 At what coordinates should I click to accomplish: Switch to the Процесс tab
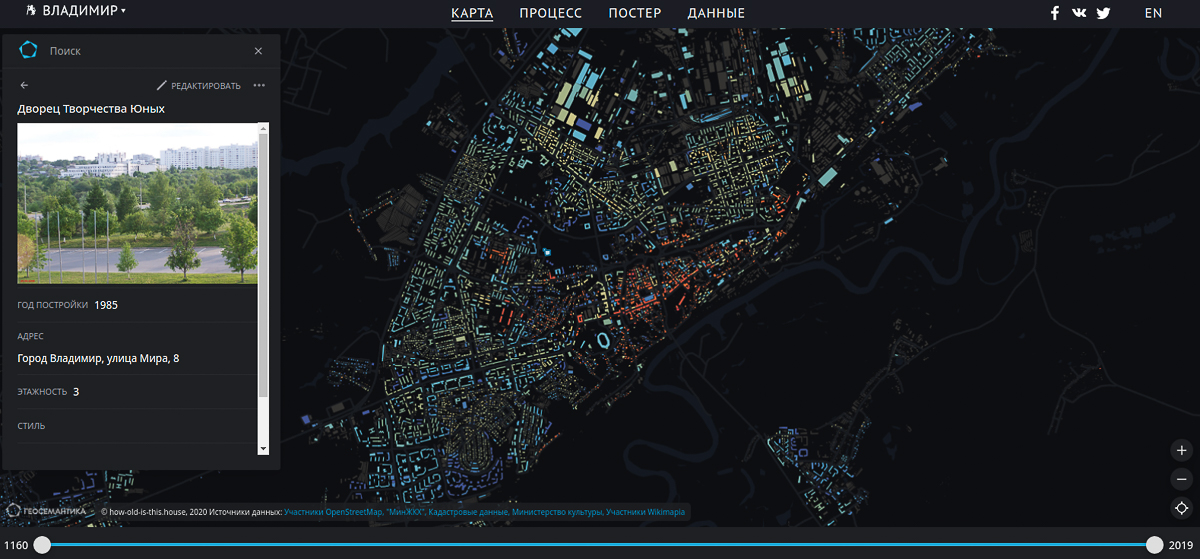[550, 13]
